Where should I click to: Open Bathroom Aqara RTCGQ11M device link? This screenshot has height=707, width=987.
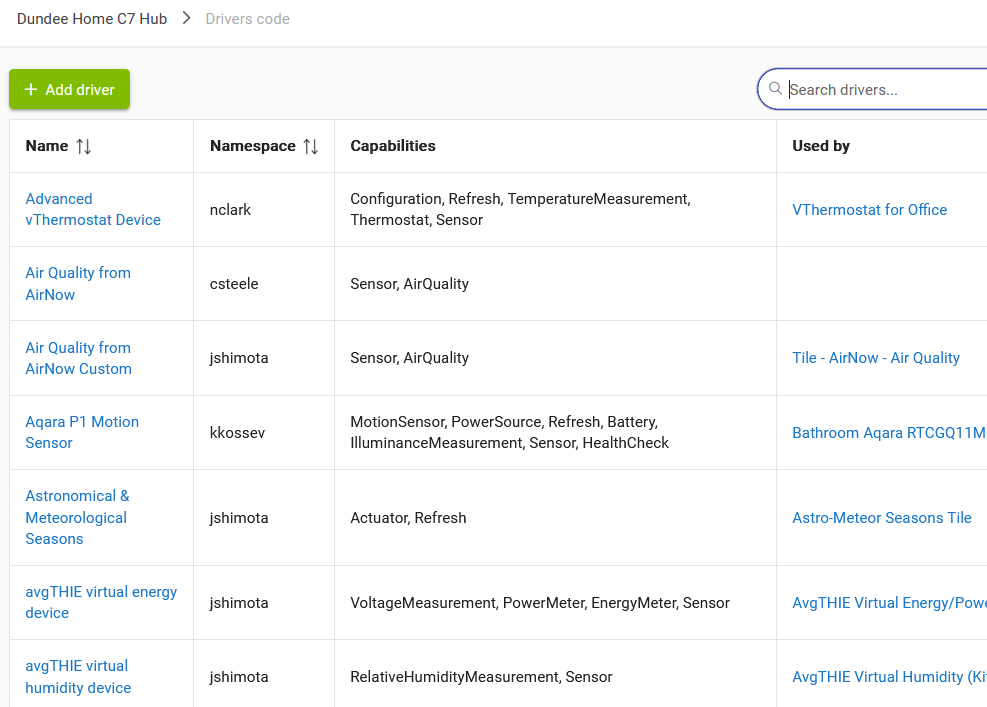pyautogui.click(x=889, y=433)
